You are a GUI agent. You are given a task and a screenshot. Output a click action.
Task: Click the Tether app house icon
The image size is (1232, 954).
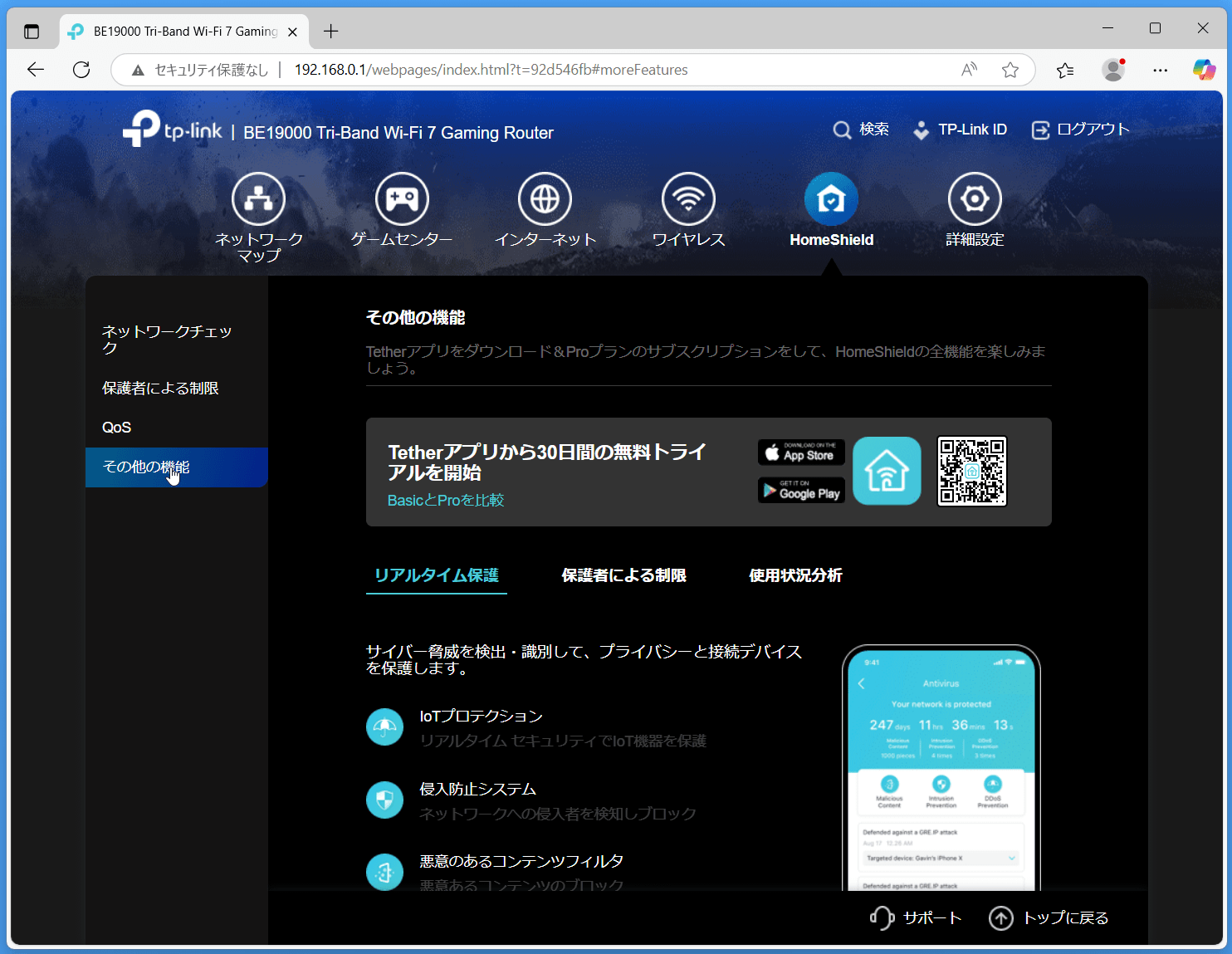(x=887, y=471)
